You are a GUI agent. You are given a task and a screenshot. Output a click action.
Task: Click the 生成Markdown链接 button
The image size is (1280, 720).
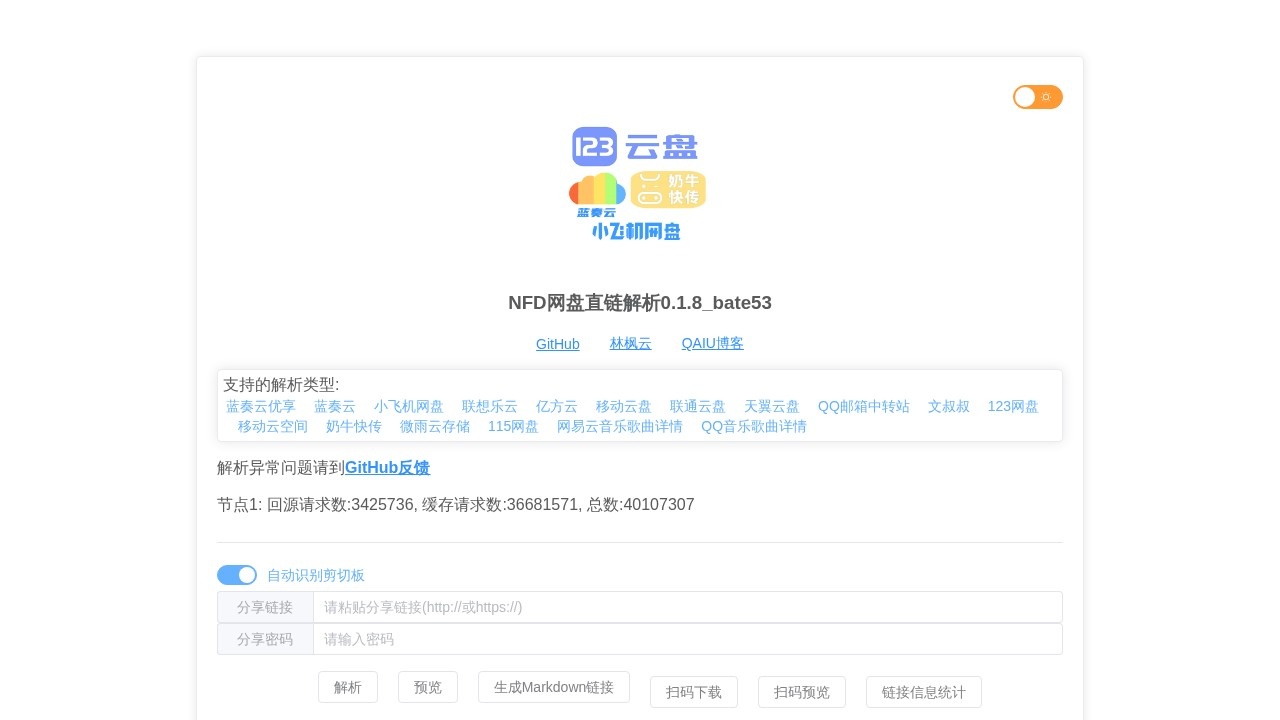(x=554, y=687)
